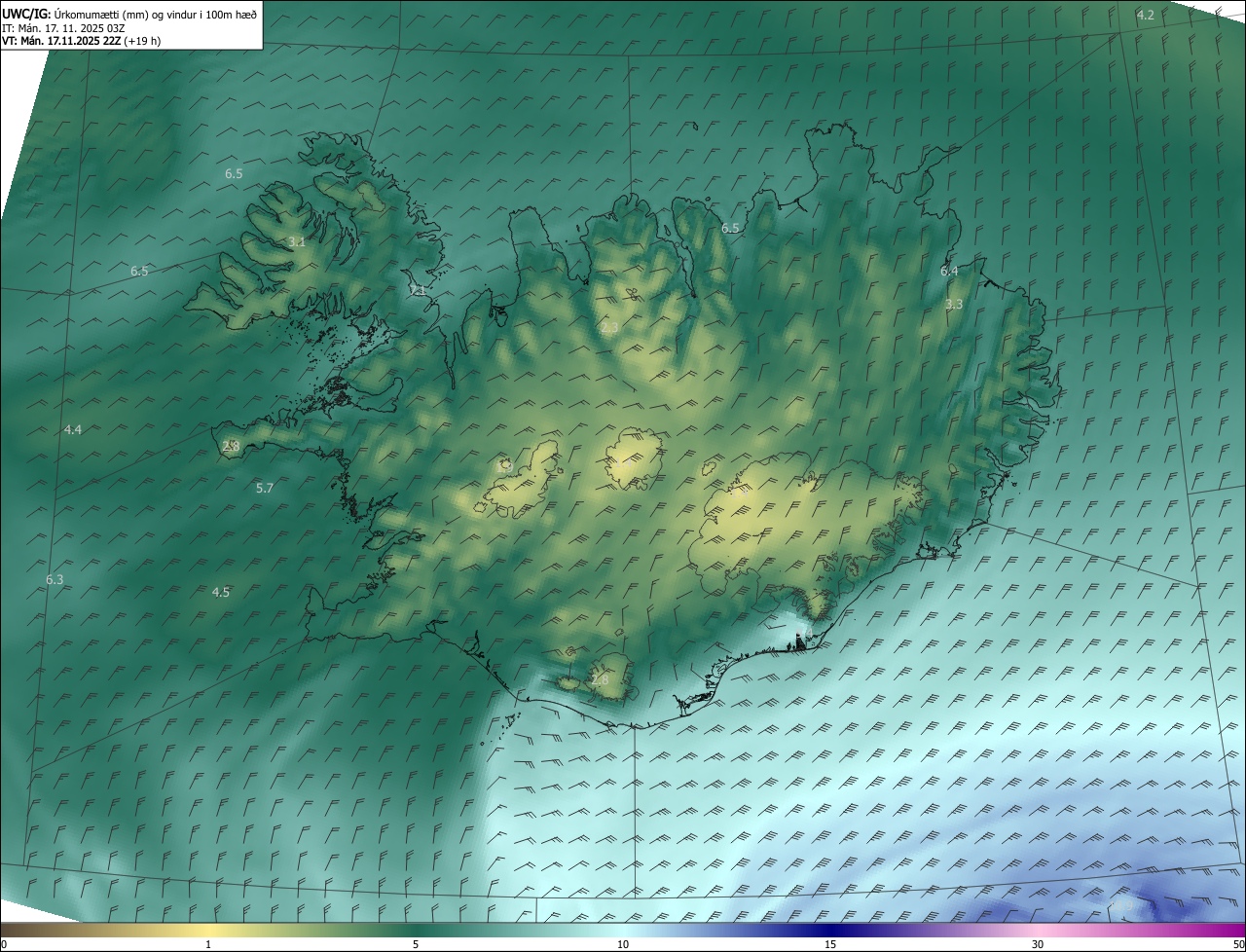The width and height of the screenshot is (1246, 952).
Task: Click the colorbar tick label "1"
Action: (x=208, y=944)
